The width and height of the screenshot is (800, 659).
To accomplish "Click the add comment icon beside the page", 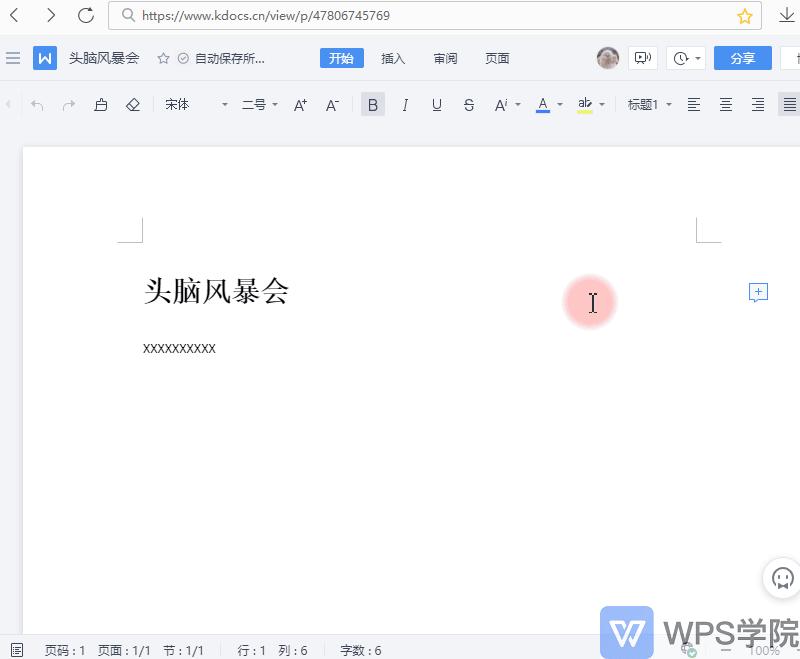I will point(757,293).
